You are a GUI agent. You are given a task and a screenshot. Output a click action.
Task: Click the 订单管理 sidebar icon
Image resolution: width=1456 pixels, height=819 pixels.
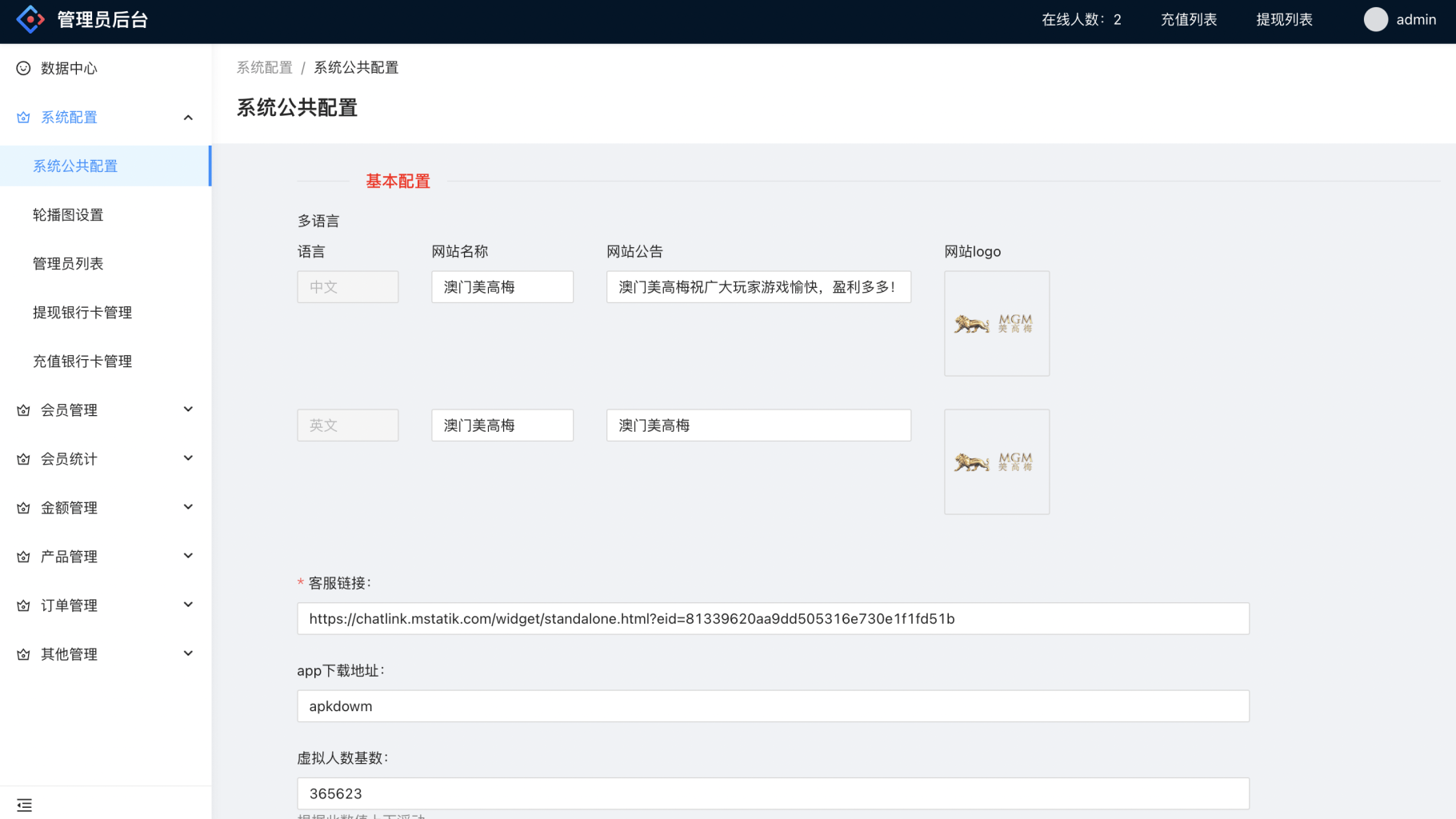click(x=23, y=605)
